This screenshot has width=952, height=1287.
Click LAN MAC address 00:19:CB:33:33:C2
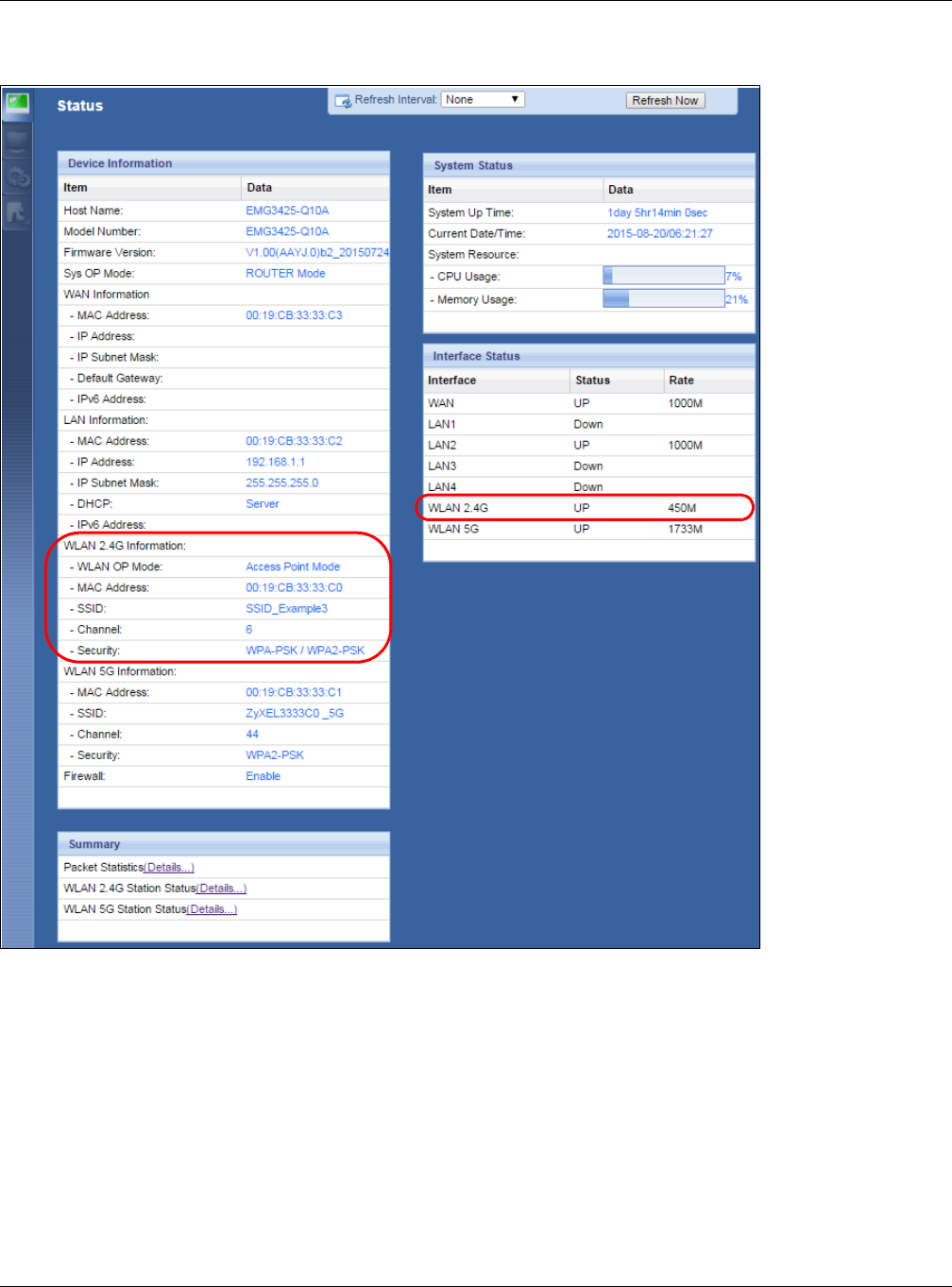tap(294, 441)
